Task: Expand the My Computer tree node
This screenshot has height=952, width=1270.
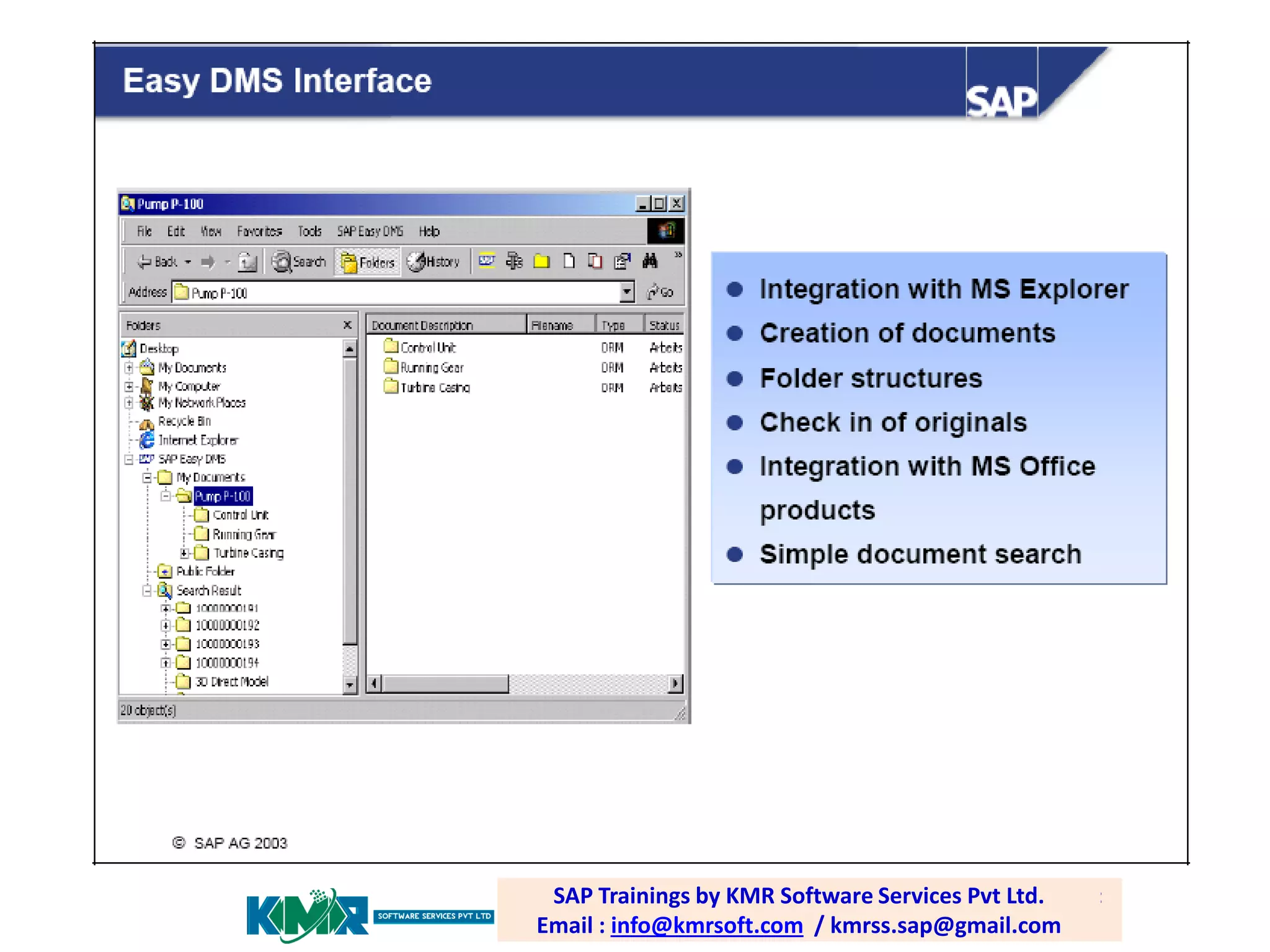Action: 129,386
